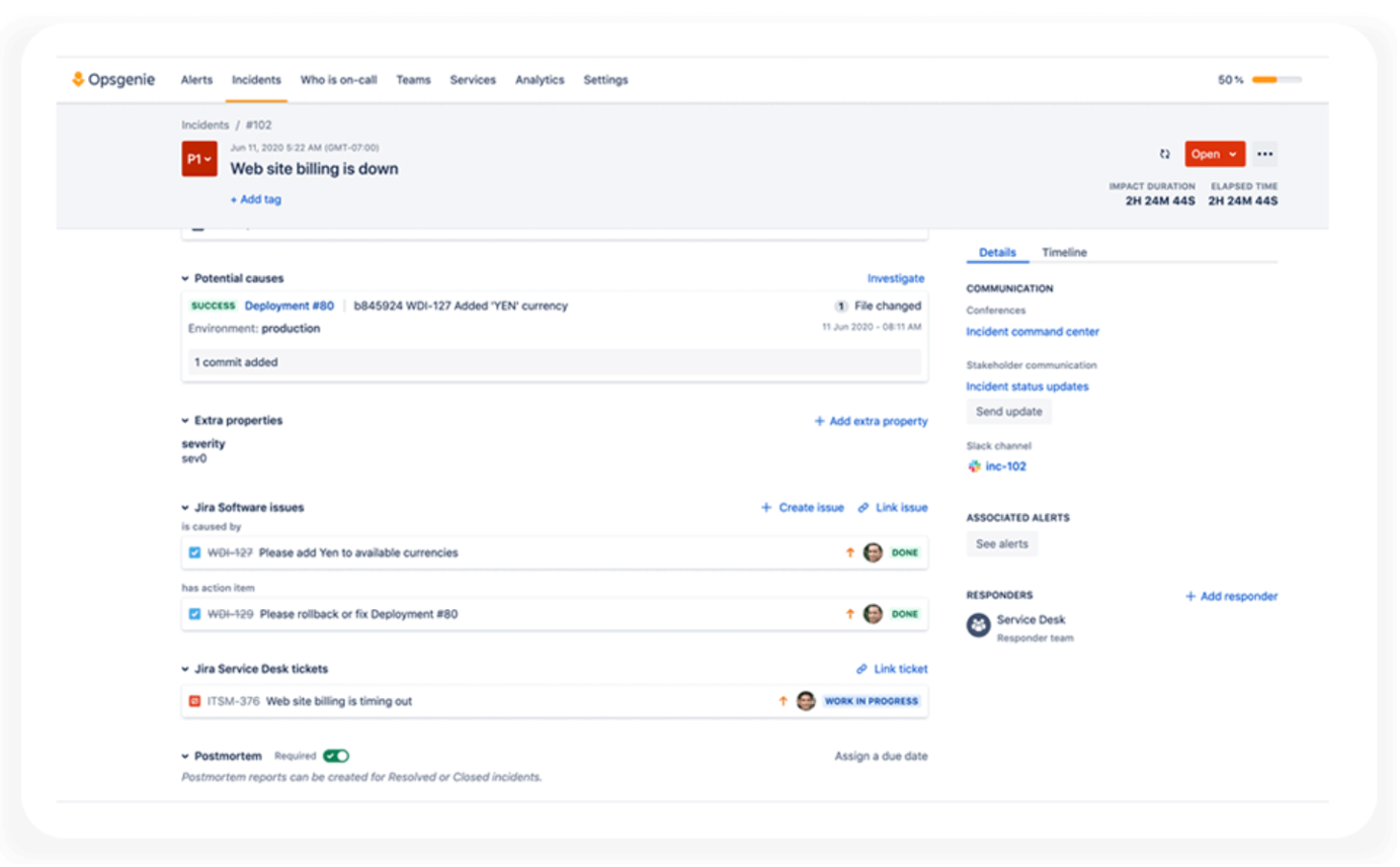
Task: Open the inc-102 Slack channel link
Action: coord(1006,467)
